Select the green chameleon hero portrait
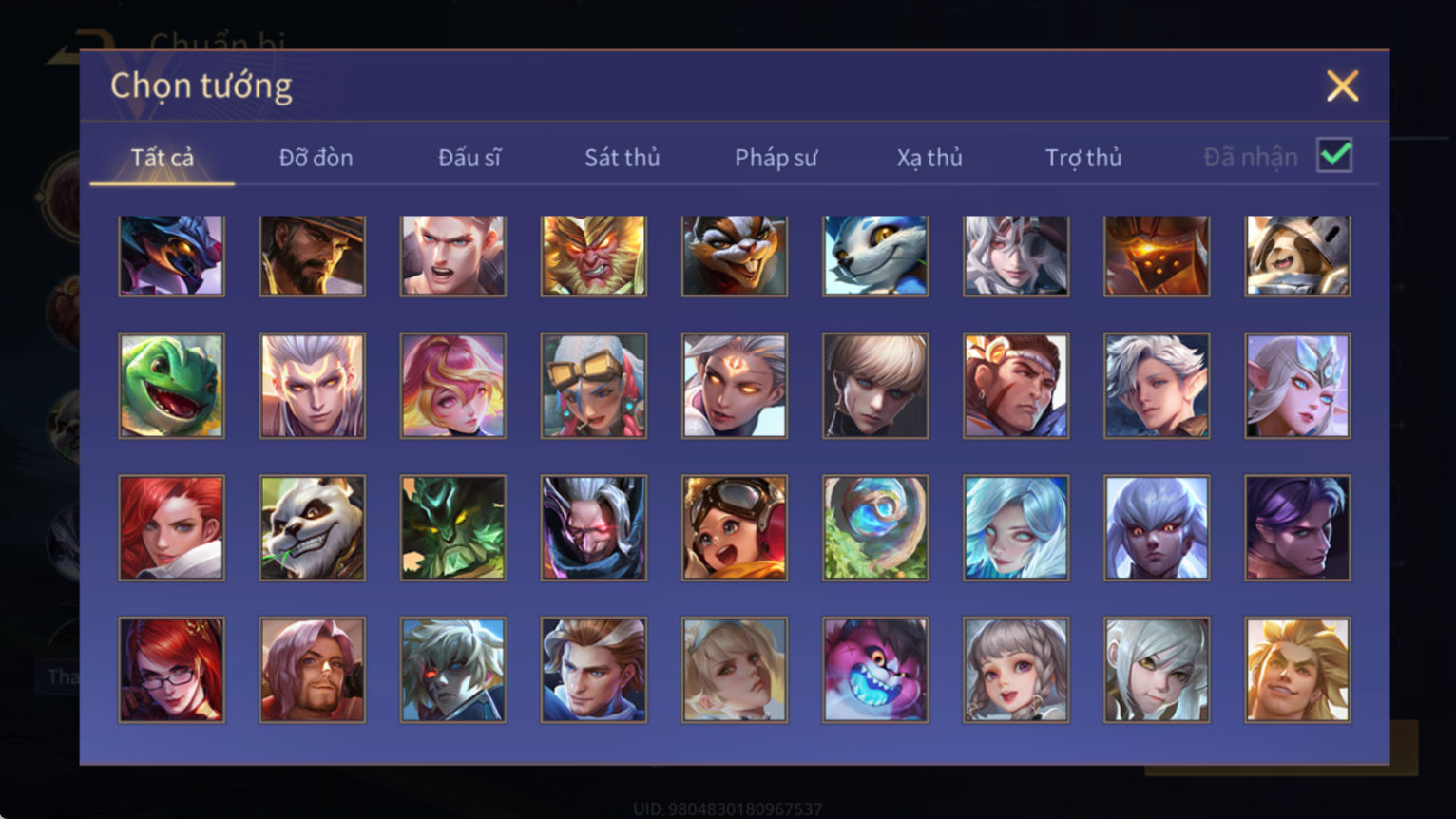 172,385
